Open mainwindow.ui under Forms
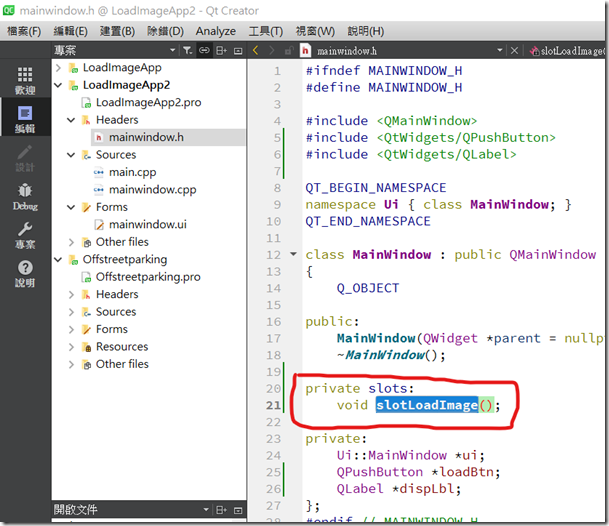Image resolution: width=609 pixels, height=526 pixels. pyautogui.click(x=147, y=225)
